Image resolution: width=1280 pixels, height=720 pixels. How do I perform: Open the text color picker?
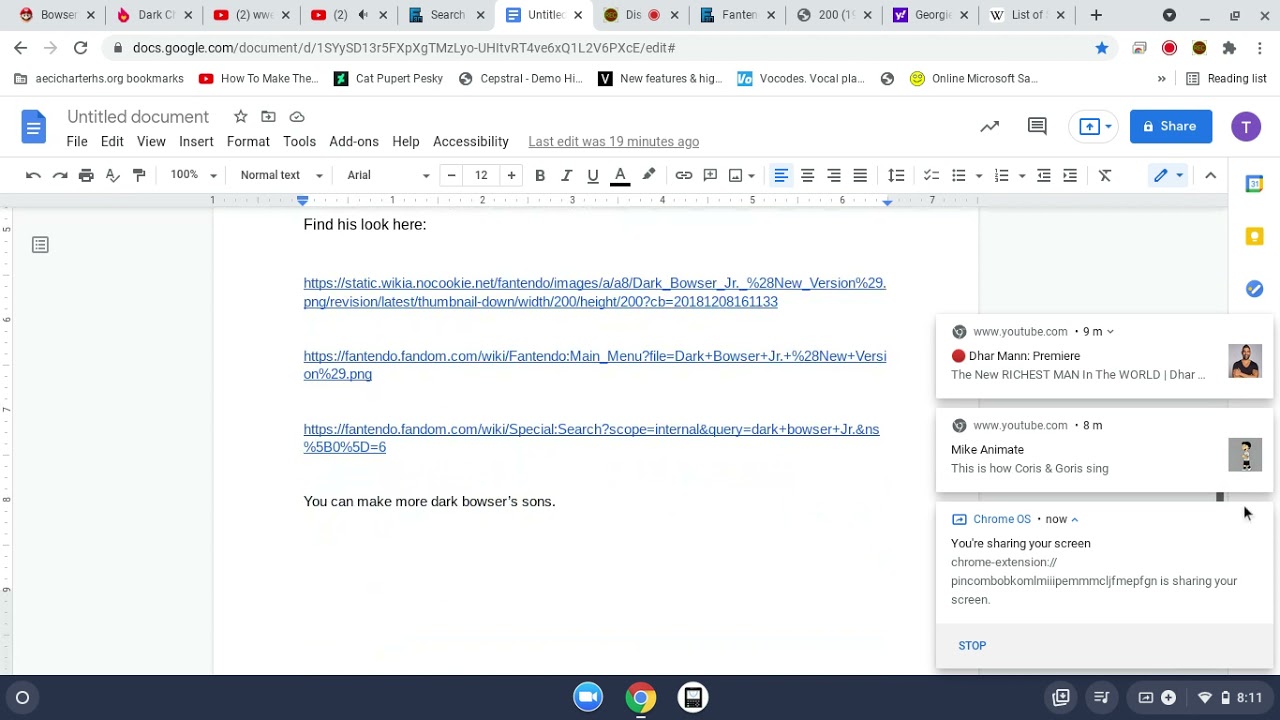[x=620, y=175]
